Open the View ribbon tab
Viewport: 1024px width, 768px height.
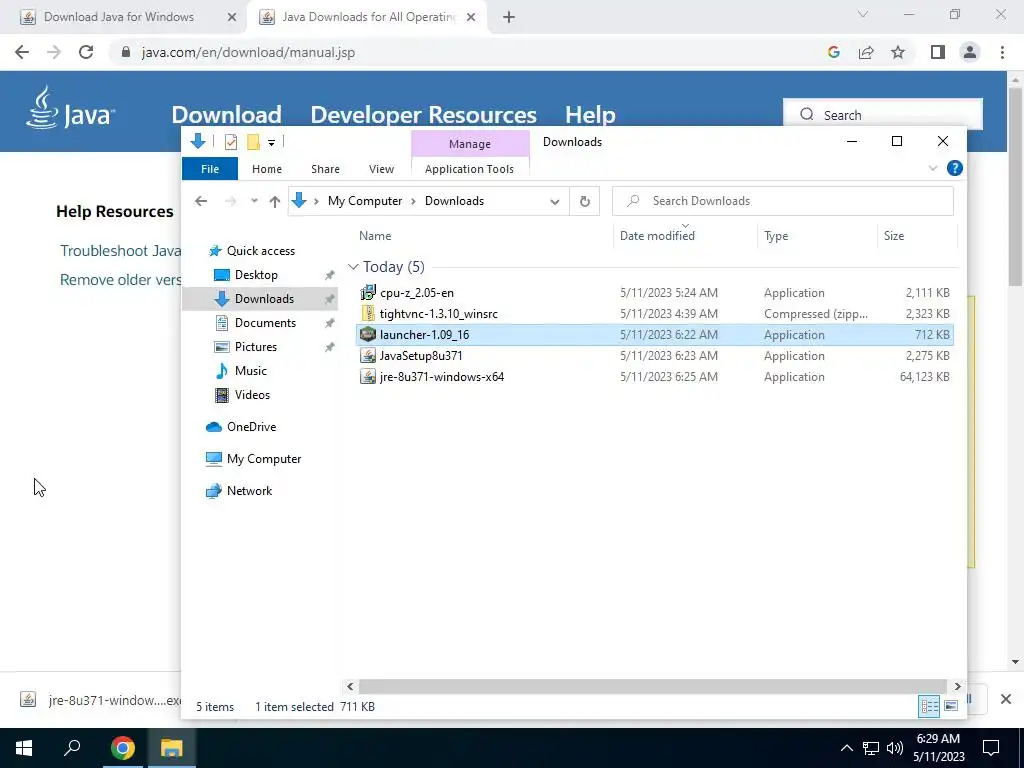381,169
